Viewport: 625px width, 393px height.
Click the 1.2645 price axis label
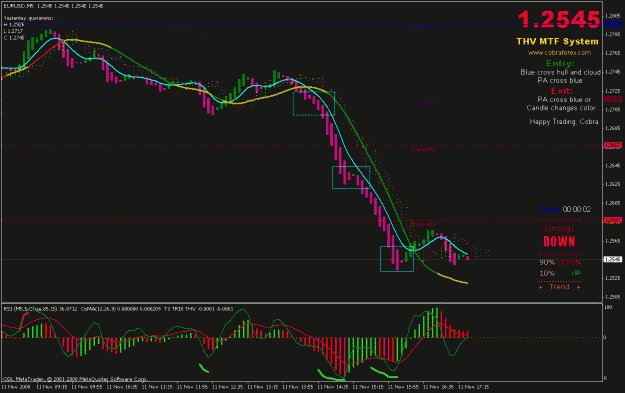click(612, 165)
